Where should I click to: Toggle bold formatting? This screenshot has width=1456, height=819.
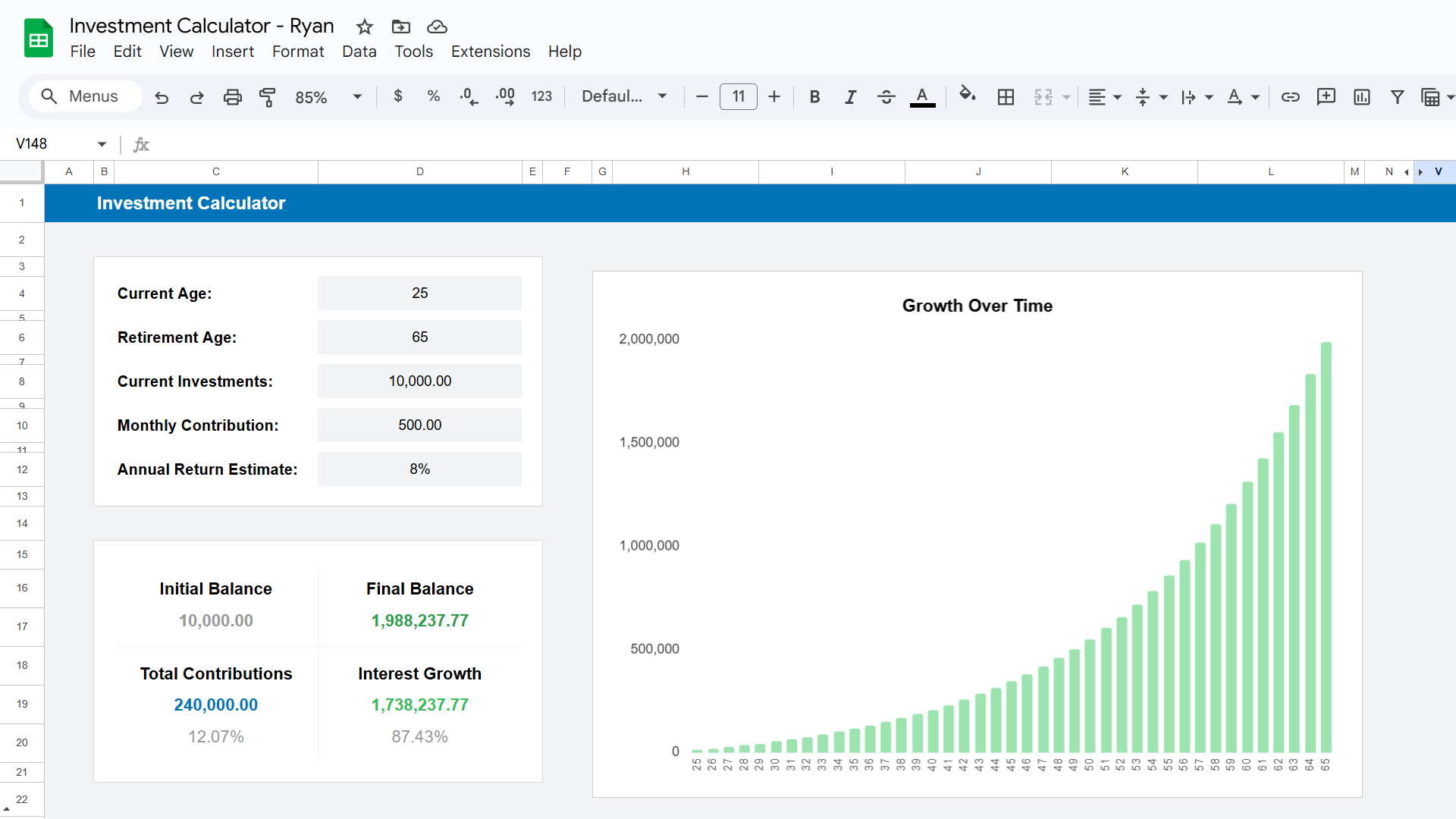pos(814,97)
